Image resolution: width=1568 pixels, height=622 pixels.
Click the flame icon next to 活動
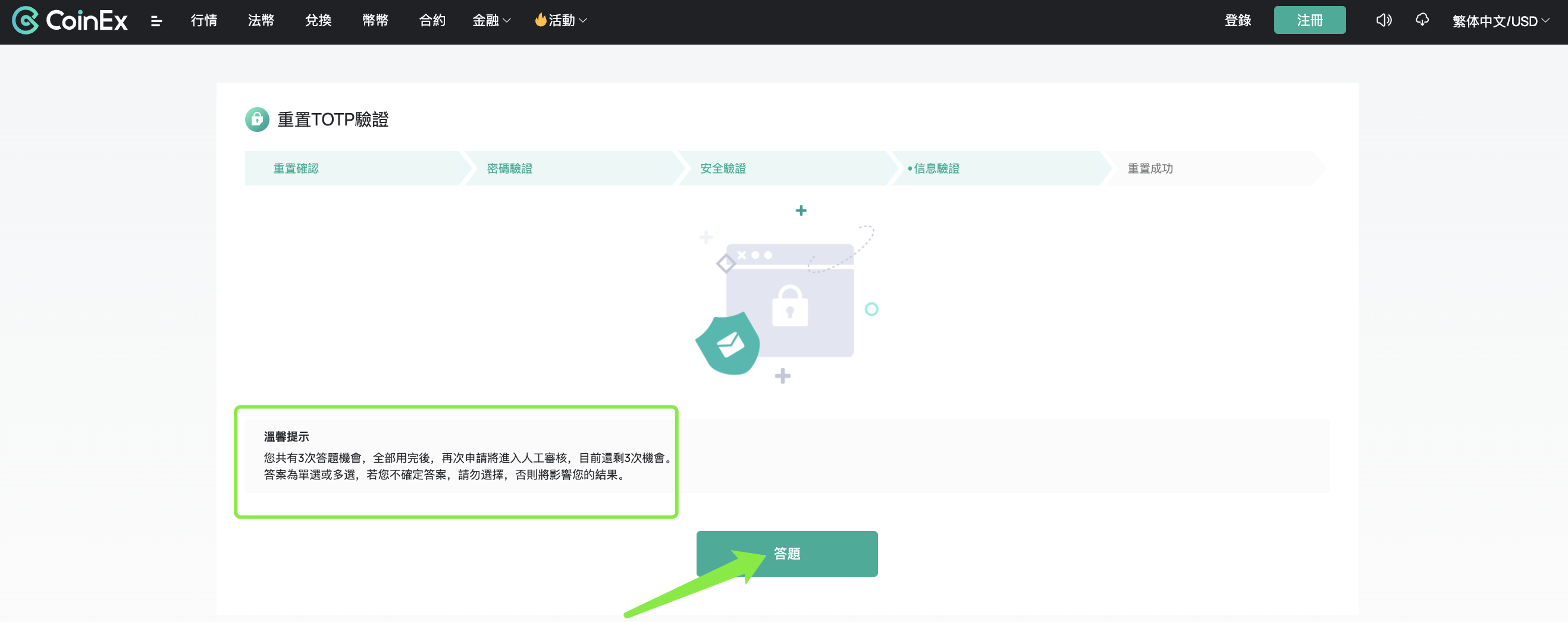(540, 20)
